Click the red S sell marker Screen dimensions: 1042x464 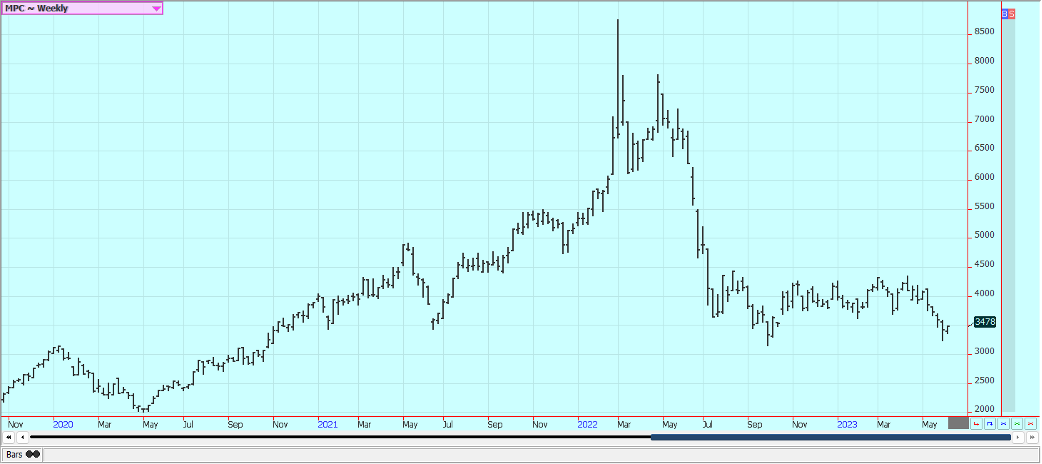pos(1011,14)
